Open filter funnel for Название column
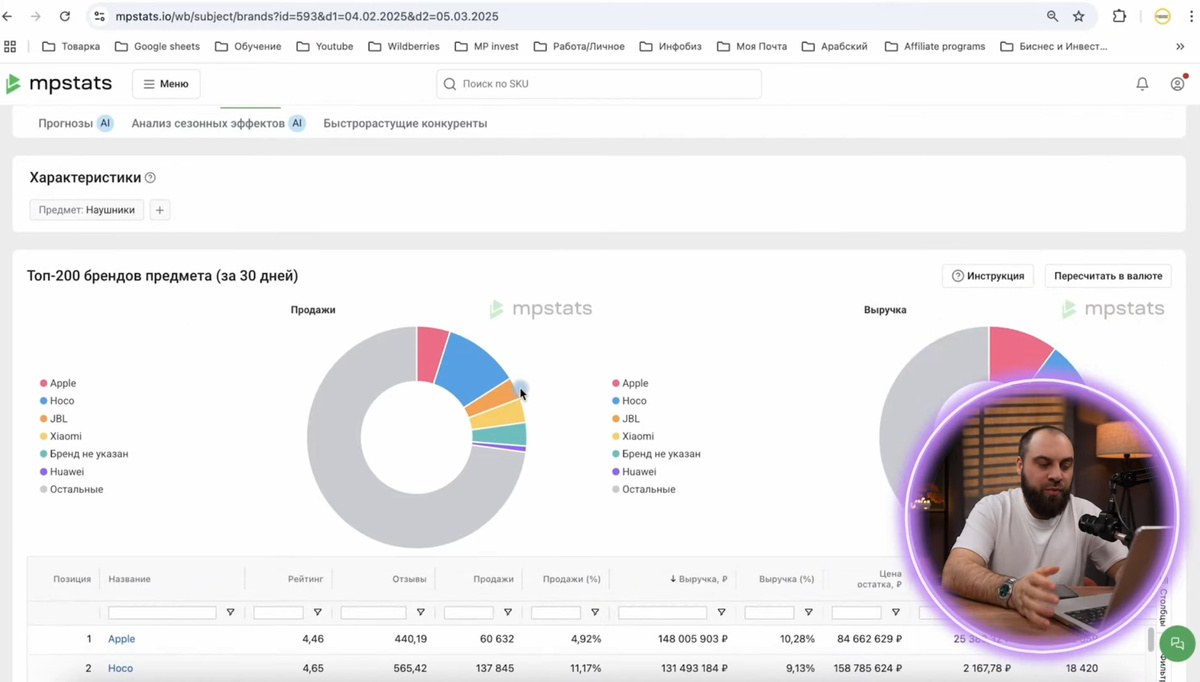This screenshot has width=1200, height=682. 230,612
